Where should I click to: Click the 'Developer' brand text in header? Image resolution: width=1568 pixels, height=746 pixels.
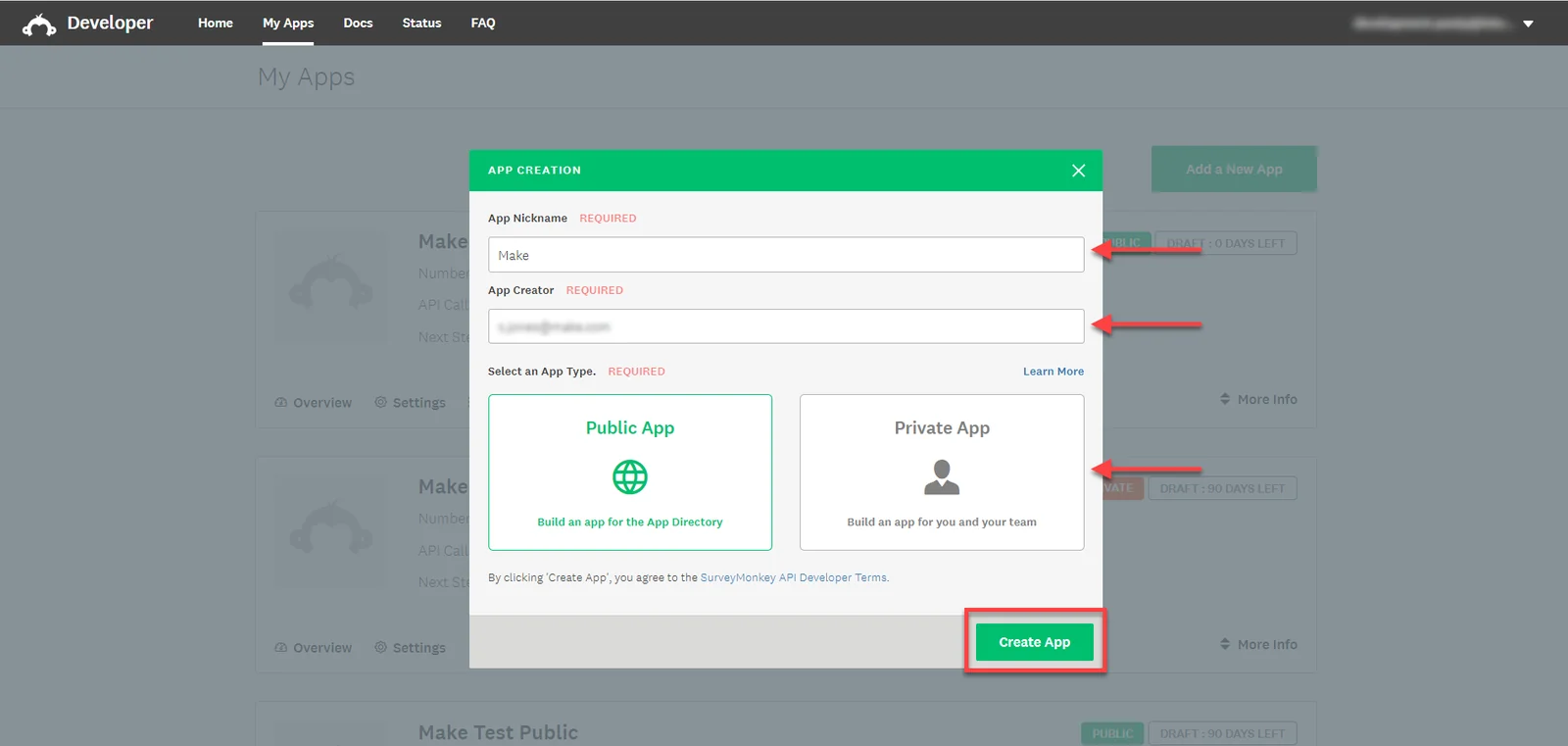coord(110,23)
